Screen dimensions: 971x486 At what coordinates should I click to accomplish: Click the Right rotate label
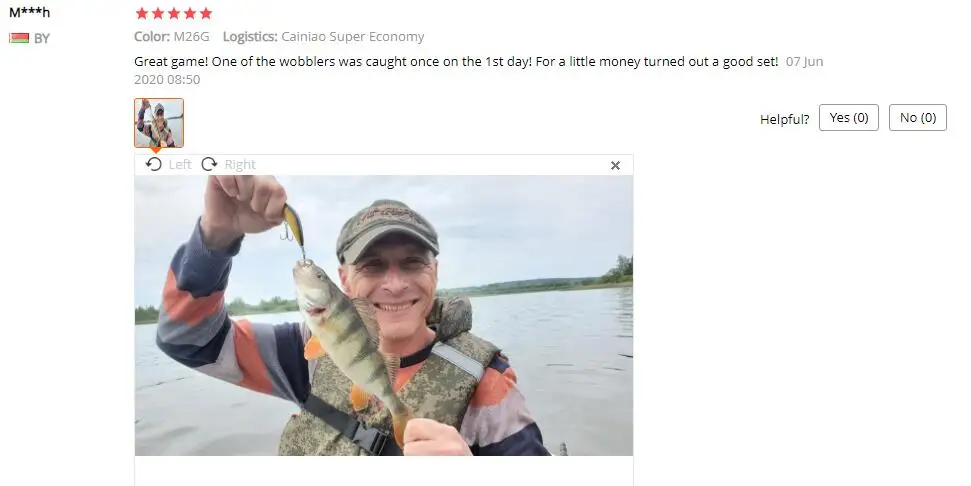tap(240, 165)
